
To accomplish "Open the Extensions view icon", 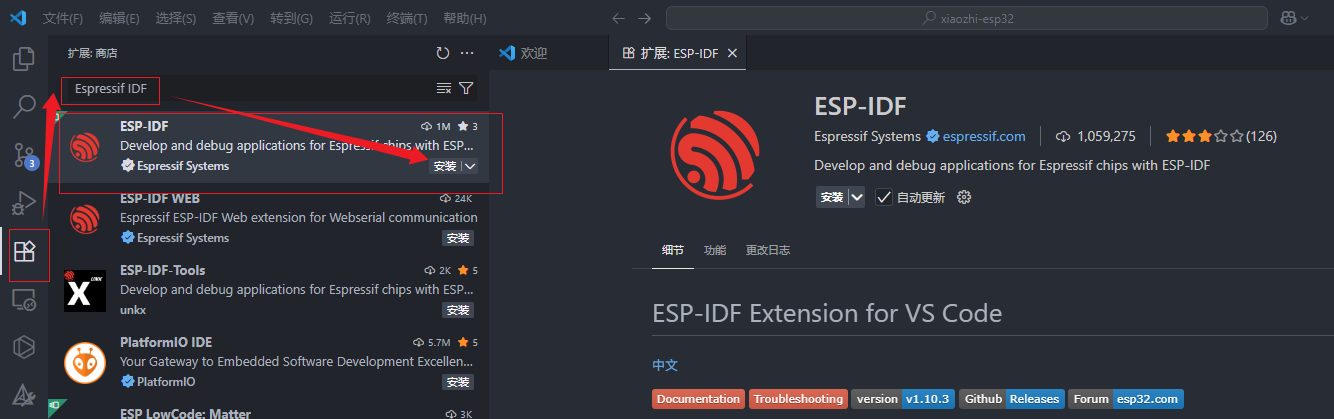I will (x=23, y=251).
